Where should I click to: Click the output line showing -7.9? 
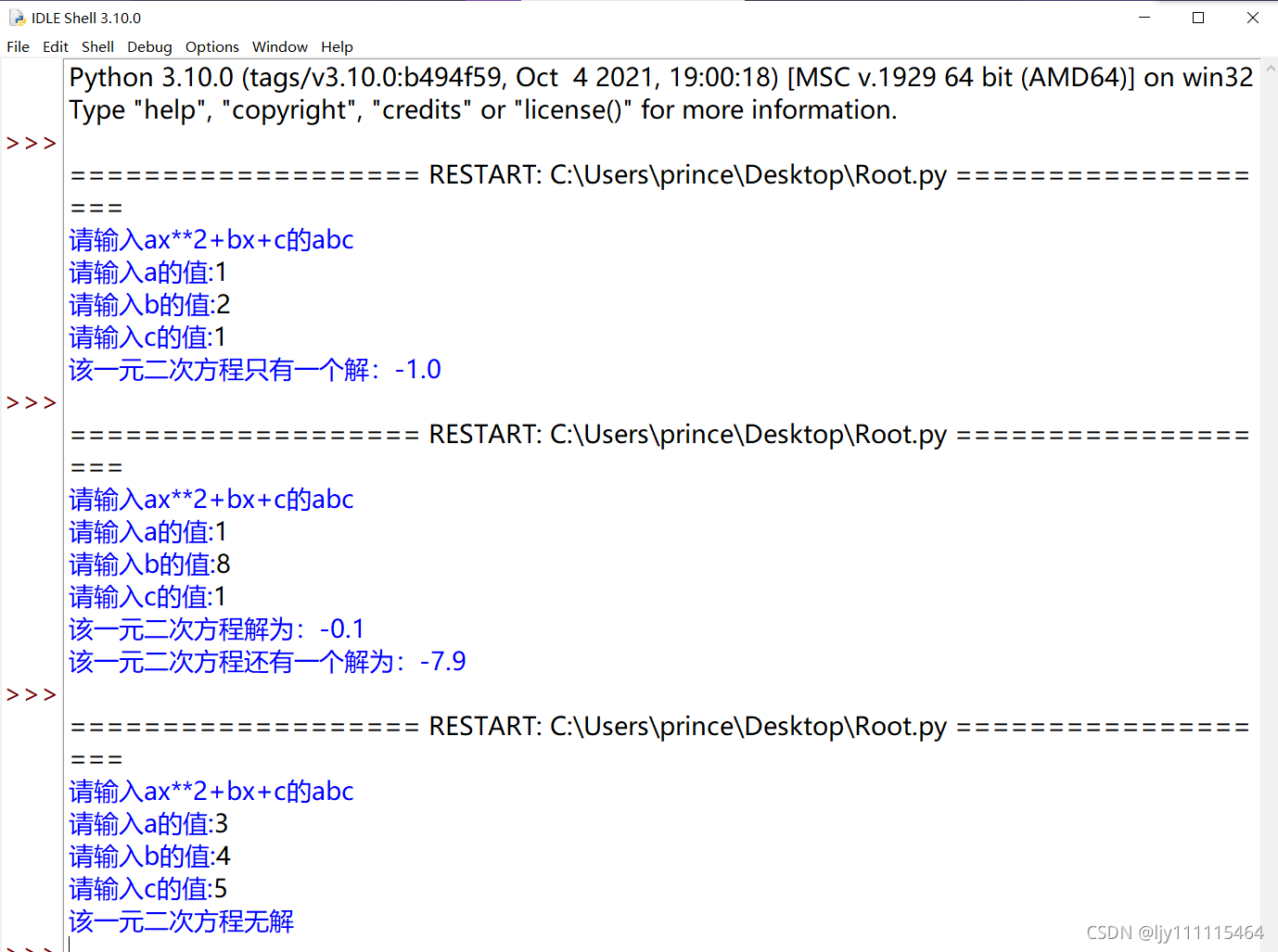(267, 661)
